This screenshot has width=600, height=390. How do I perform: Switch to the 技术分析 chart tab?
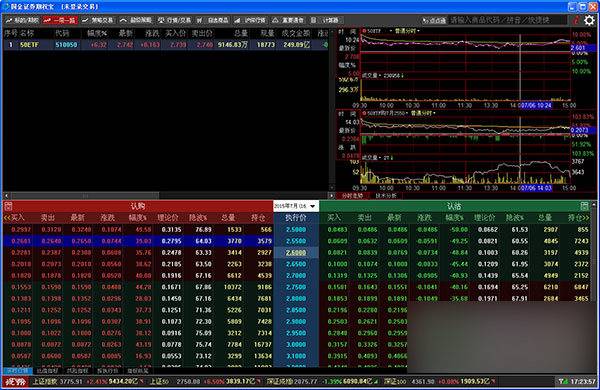[386, 196]
